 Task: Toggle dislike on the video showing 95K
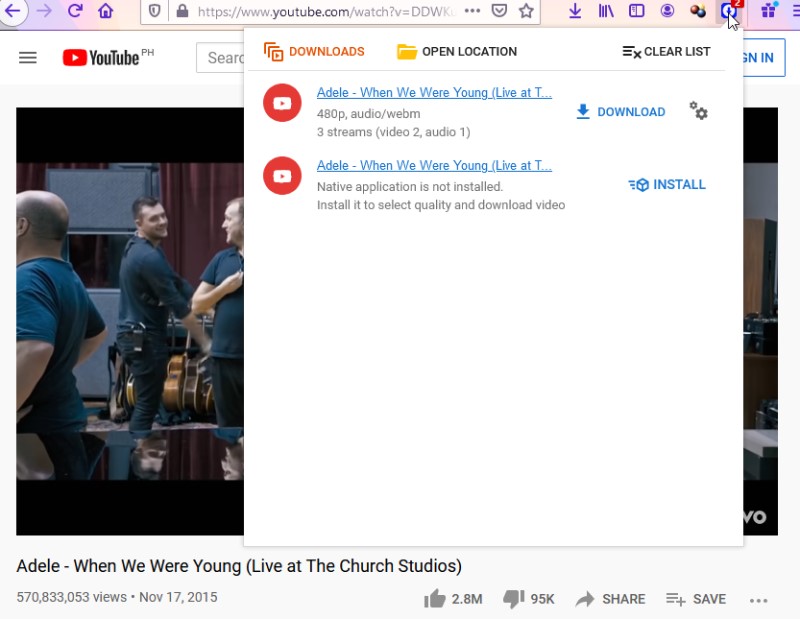tap(512, 598)
